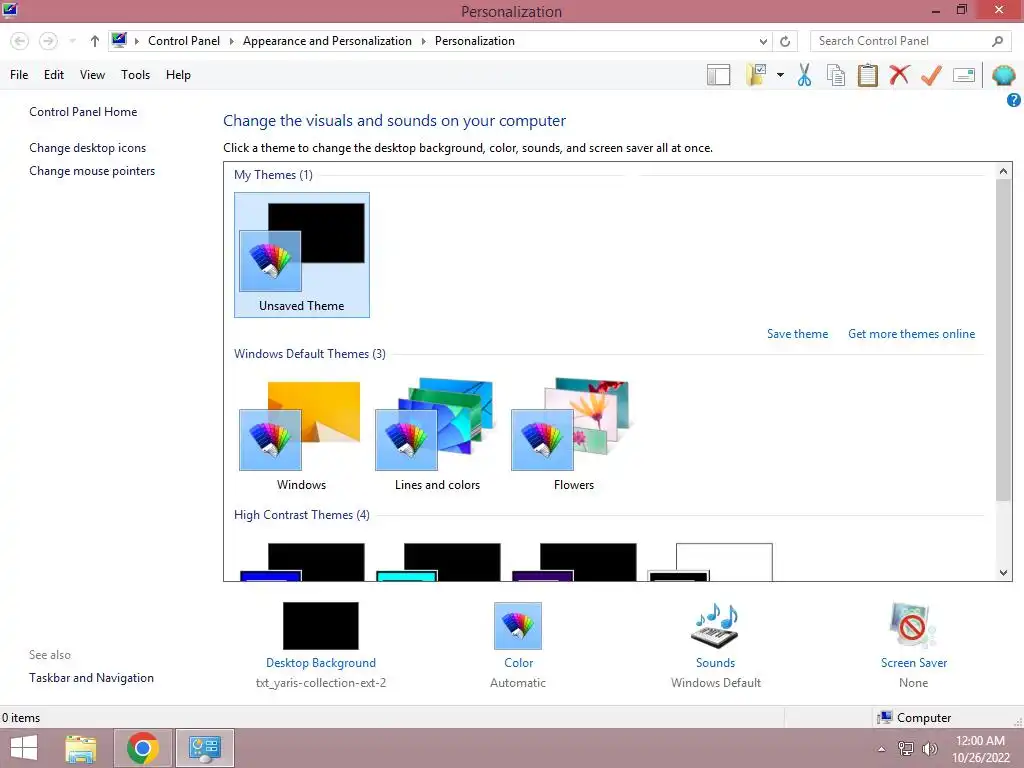Open Change desktop icons
The height and width of the screenshot is (768, 1024).
coord(88,148)
